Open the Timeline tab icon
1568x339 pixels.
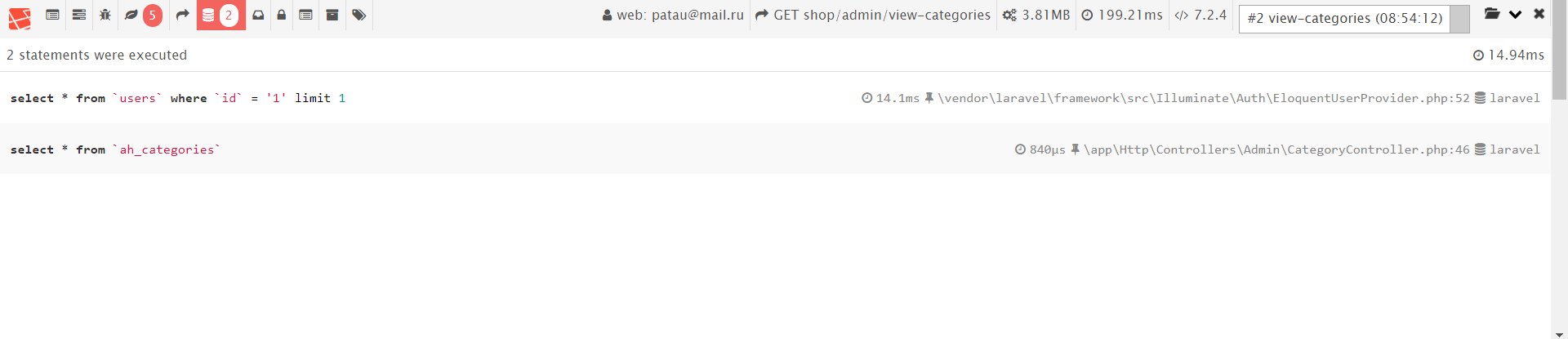(x=79, y=15)
